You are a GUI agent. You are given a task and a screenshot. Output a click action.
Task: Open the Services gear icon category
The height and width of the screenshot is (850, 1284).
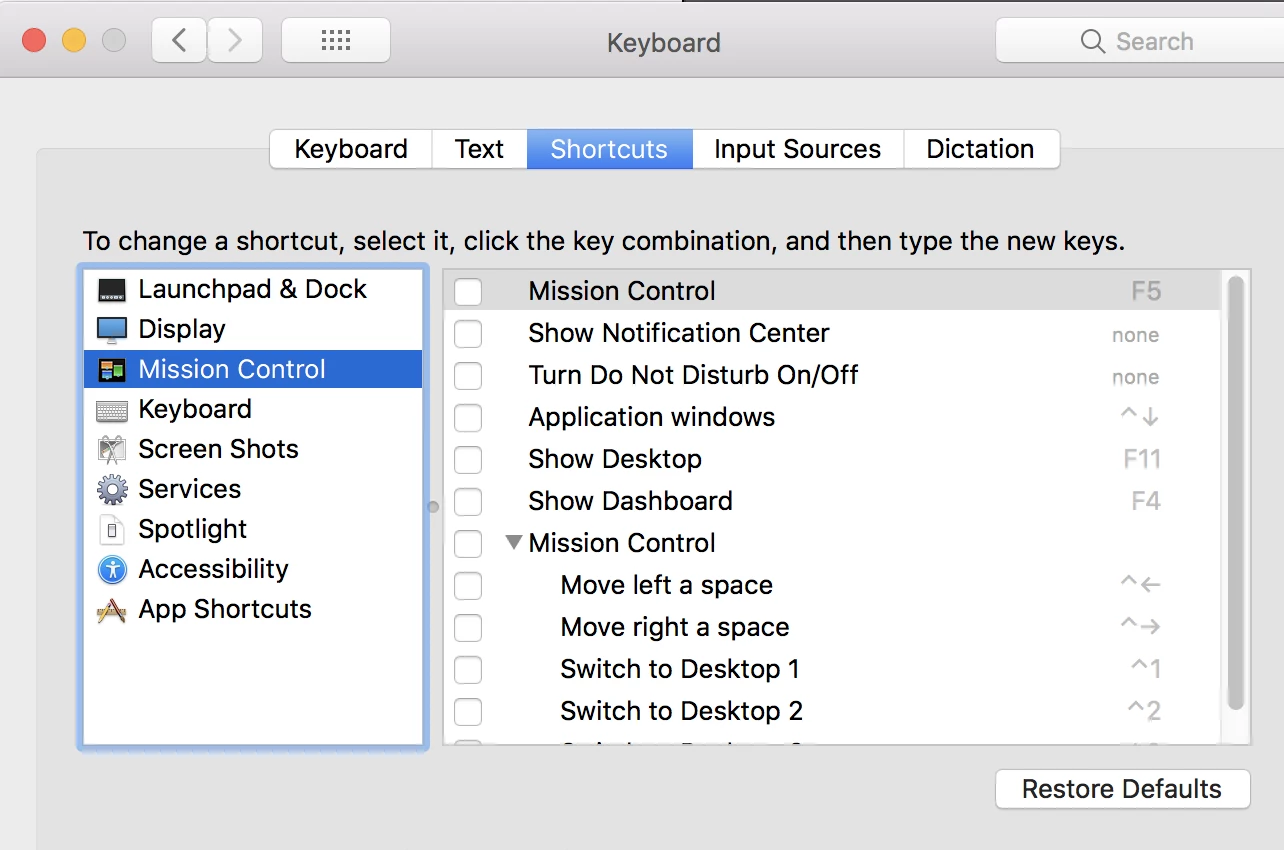tap(112, 490)
